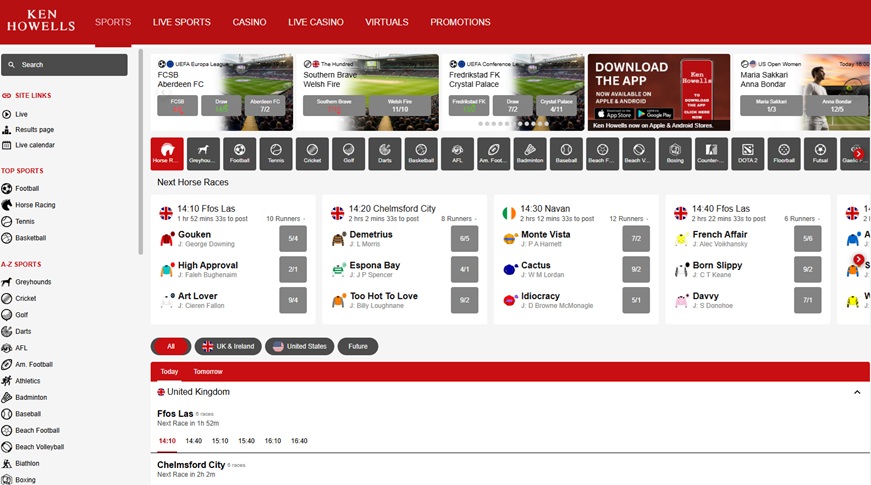Click Horse Racing icon under Top Sports

(7, 205)
